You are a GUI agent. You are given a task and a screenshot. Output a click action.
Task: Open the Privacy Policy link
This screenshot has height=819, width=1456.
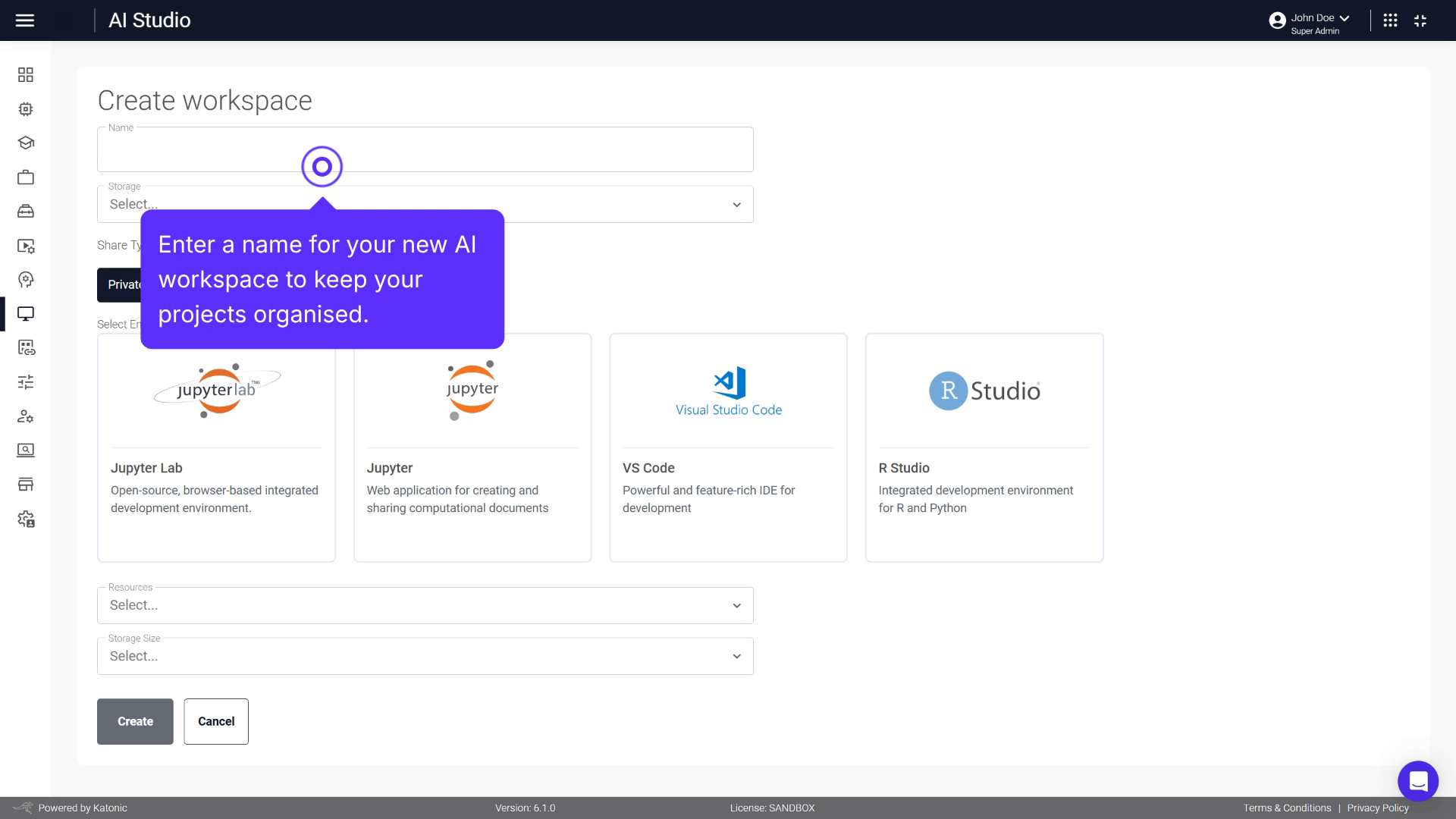pyautogui.click(x=1379, y=808)
